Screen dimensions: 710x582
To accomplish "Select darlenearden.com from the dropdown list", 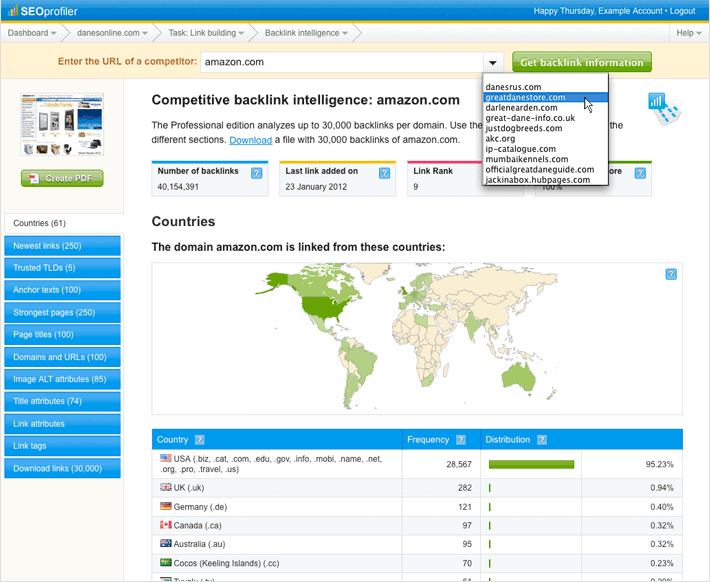I will tap(545, 108).
